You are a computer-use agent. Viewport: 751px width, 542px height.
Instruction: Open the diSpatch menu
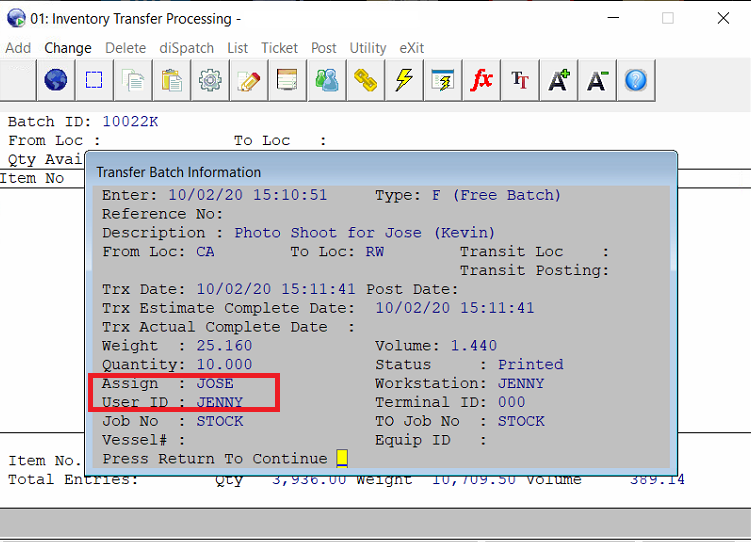tap(186, 48)
